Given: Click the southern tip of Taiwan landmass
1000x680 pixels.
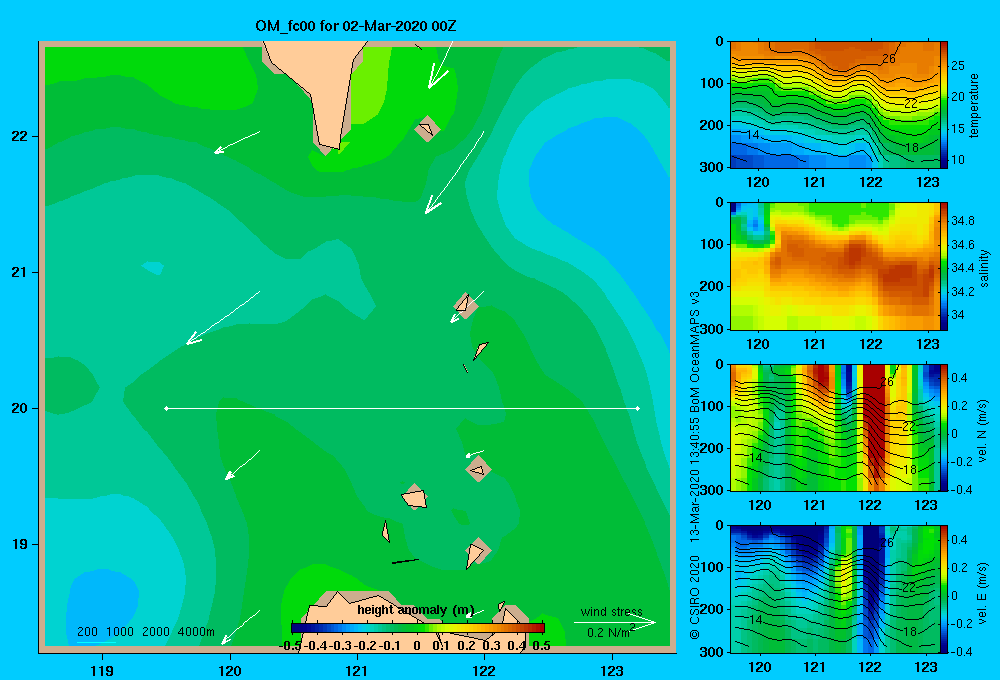Looking at the screenshot, I should (330, 146).
